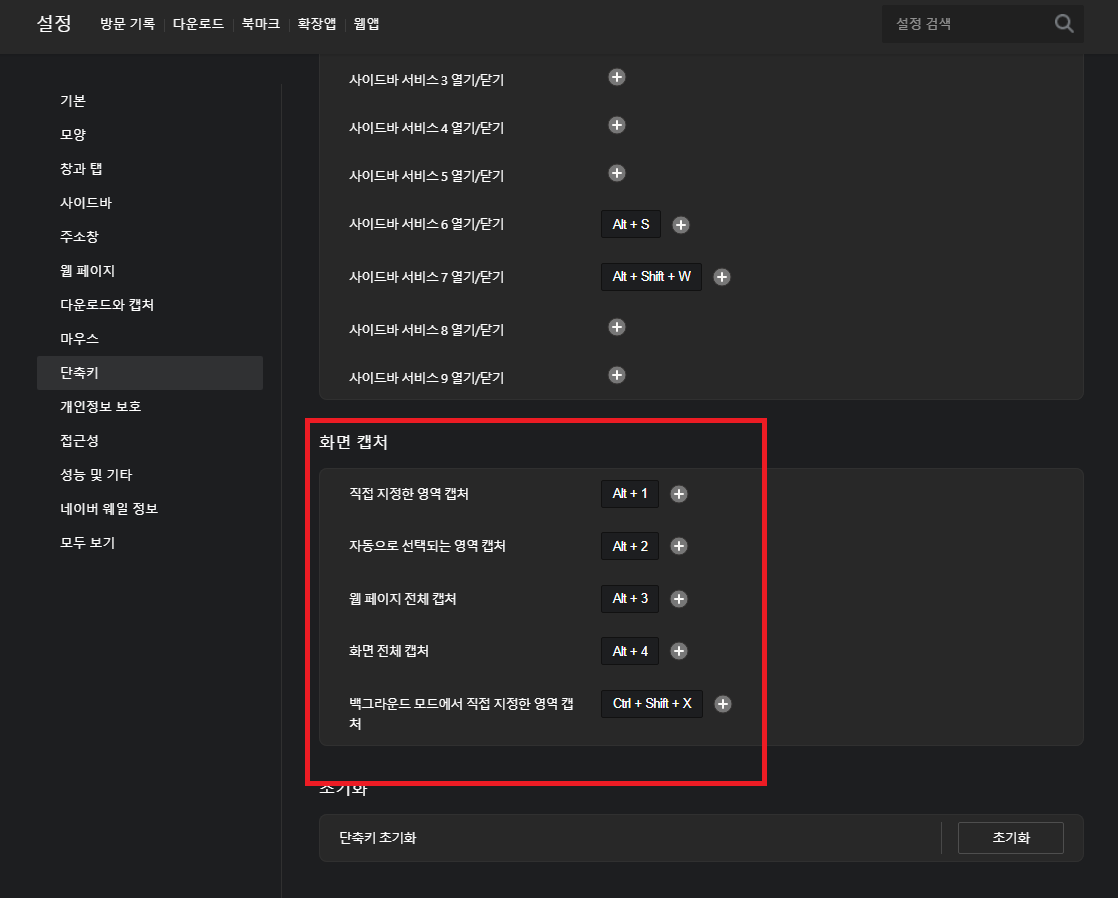Image resolution: width=1118 pixels, height=898 pixels.
Task: Click plus icon for 화면 전체 캡처
Action: (x=679, y=651)
